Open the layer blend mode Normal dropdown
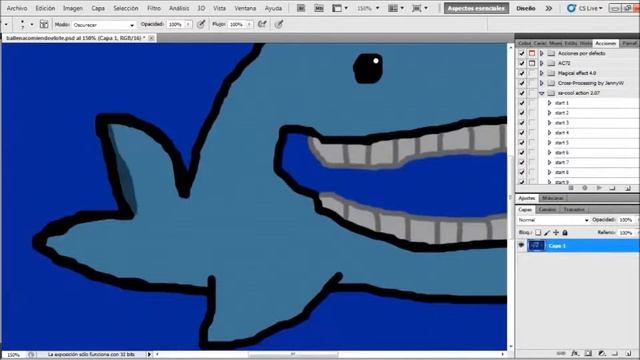Screen dimensions: 640x360 click(553, 220)
